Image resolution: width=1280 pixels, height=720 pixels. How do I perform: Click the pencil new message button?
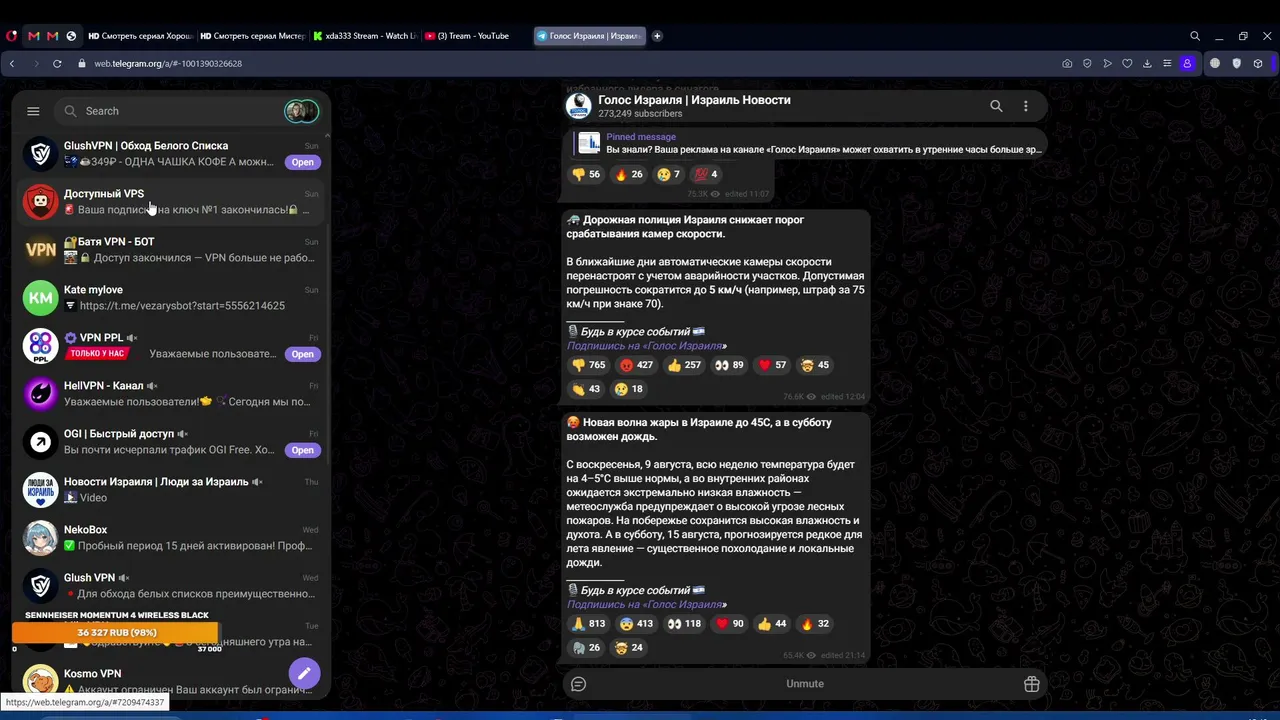(304, 673)
